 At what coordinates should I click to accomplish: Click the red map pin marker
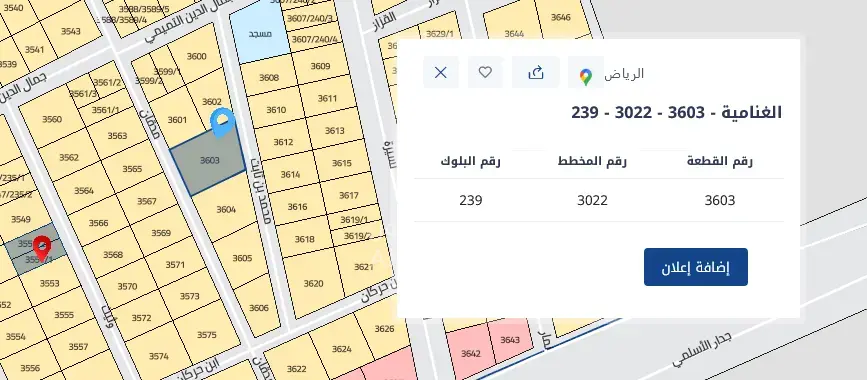coord(42,248)
